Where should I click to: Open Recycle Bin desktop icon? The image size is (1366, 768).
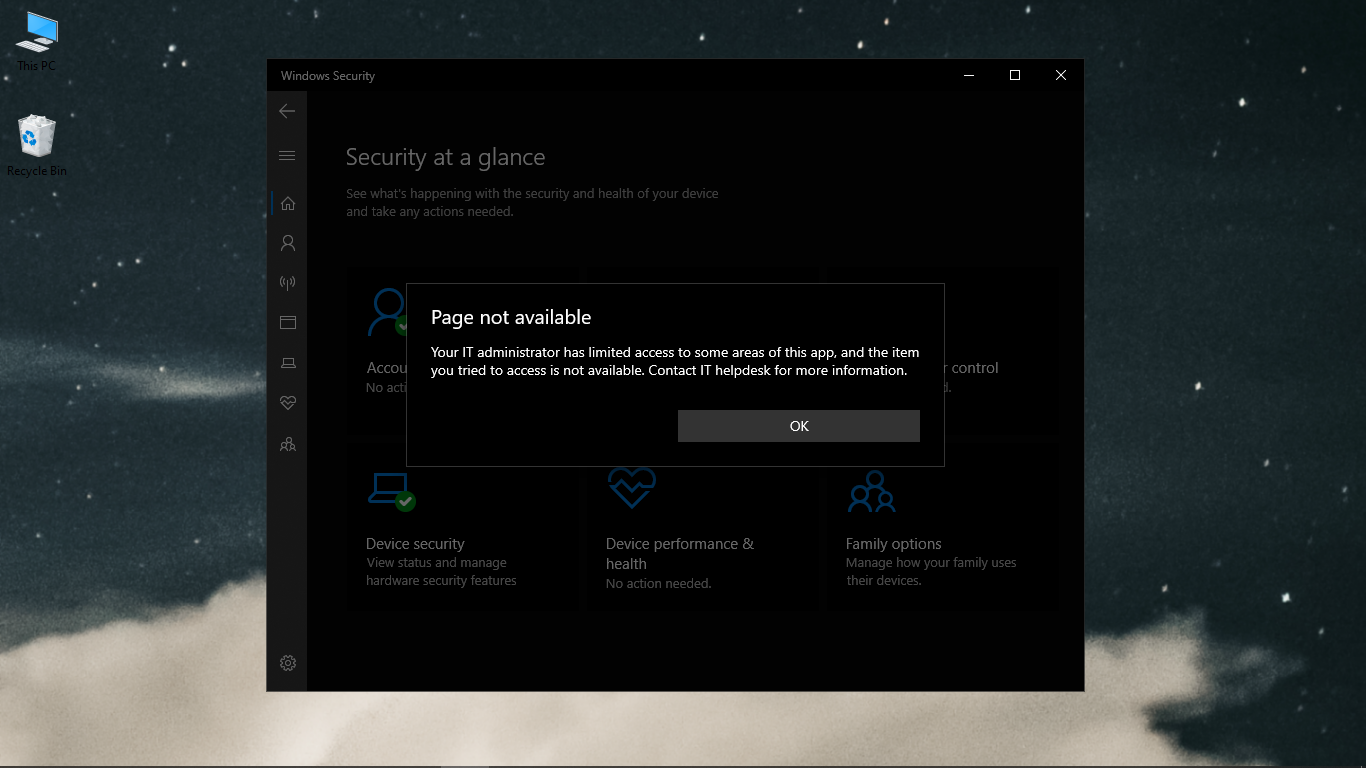coord(37,146)
